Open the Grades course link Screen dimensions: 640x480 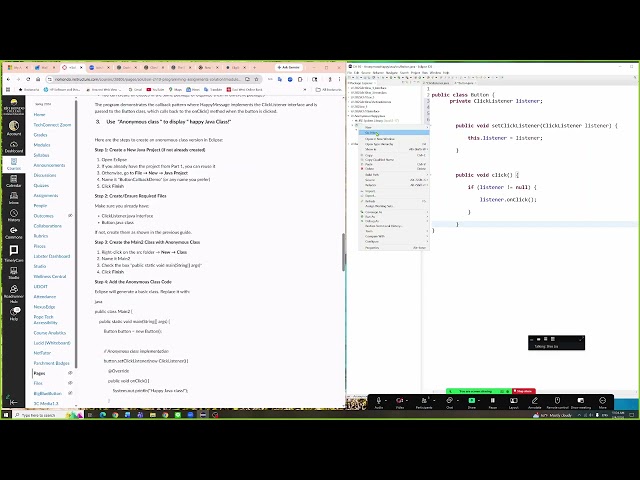pyautogui.click(x=40, y=135)
